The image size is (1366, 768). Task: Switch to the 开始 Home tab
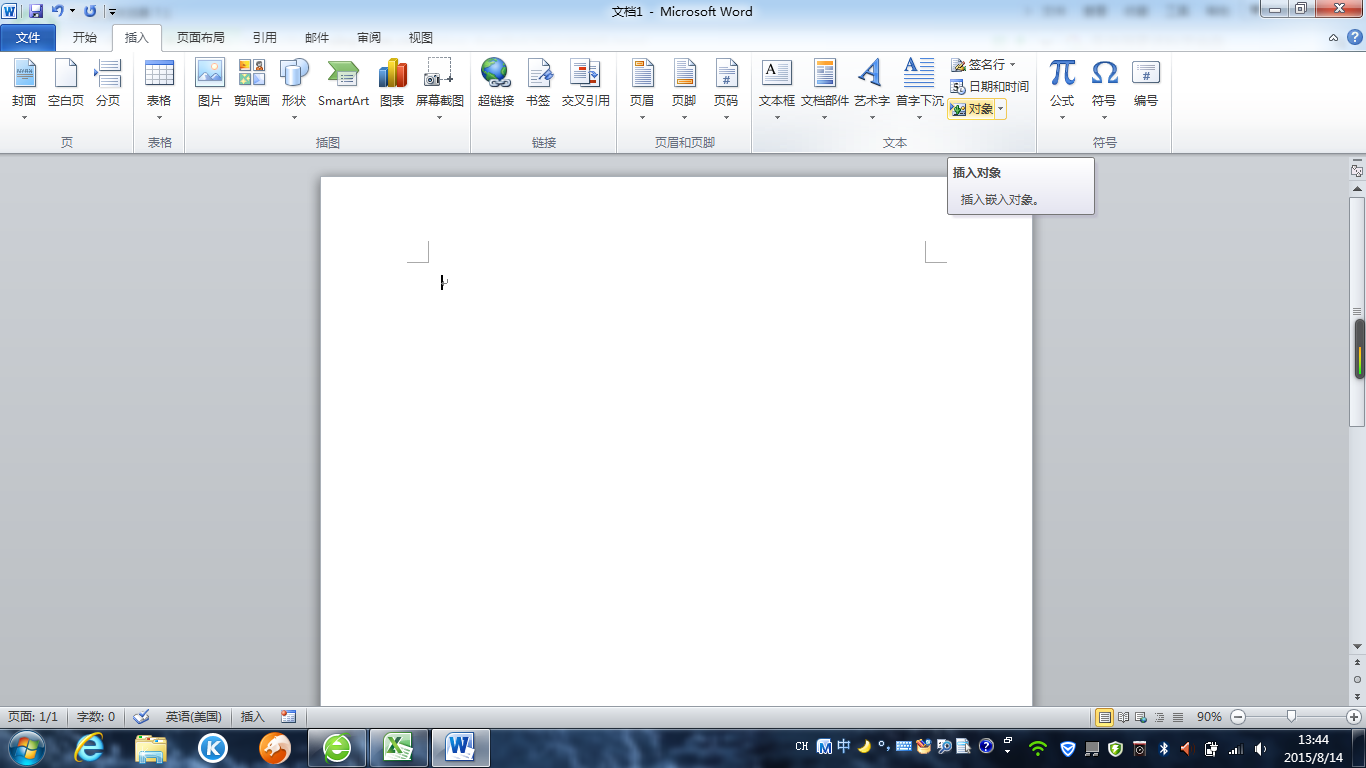coord(85,38)
